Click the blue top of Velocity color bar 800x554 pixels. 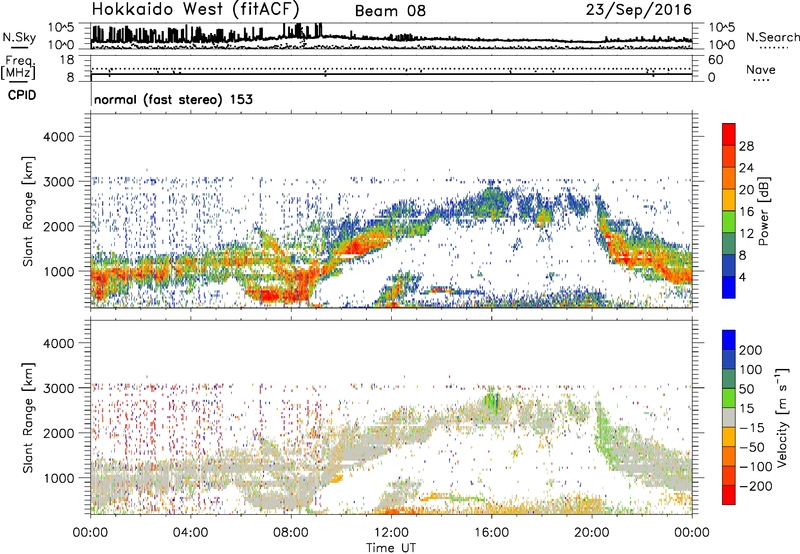(x=729, y=340)
